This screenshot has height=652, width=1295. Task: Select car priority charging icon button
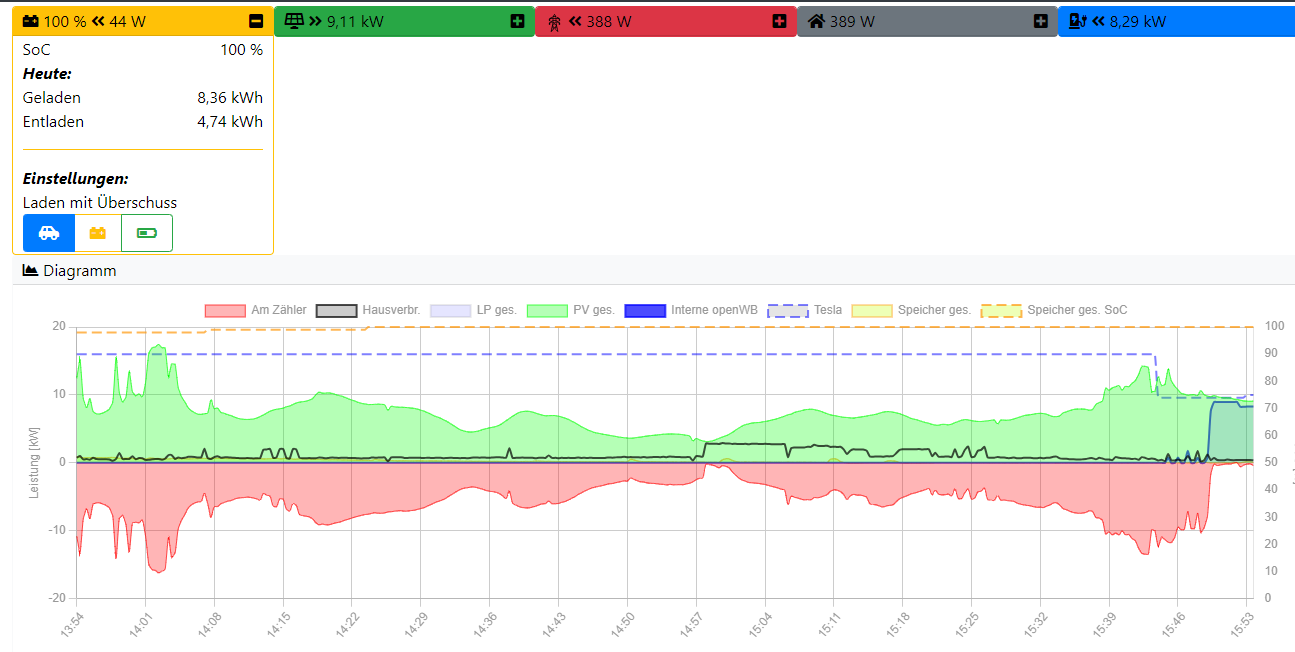(49, 233)
